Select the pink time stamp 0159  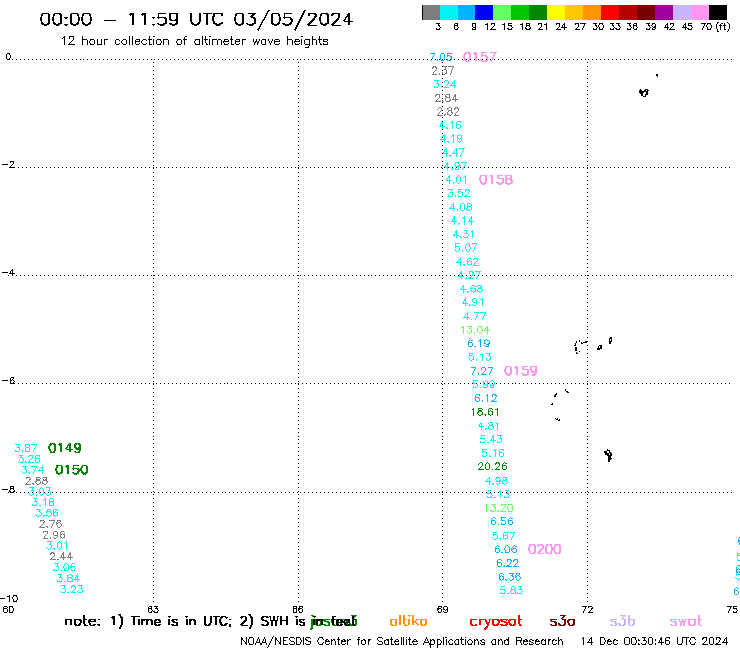[x=521, y=371]
